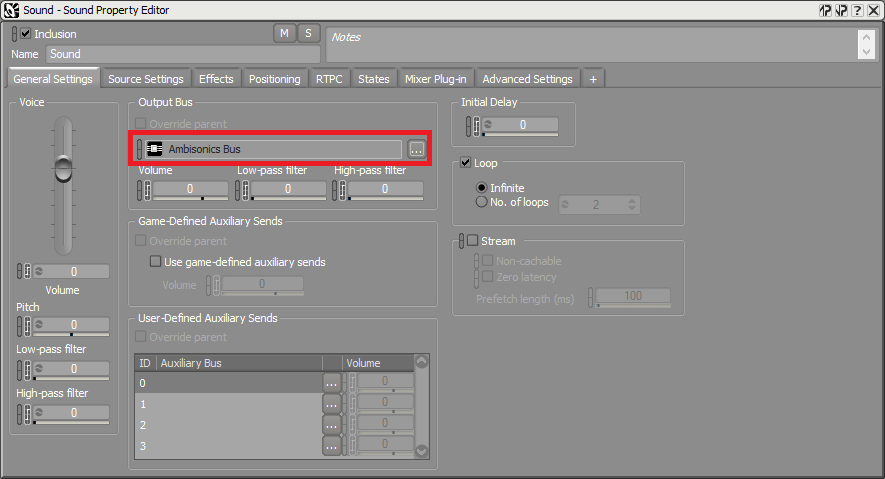Browse the auxiliary bus for ID 0
Image resolution: width=885 pixels, height=479 pixels.
tap(331, 383)
